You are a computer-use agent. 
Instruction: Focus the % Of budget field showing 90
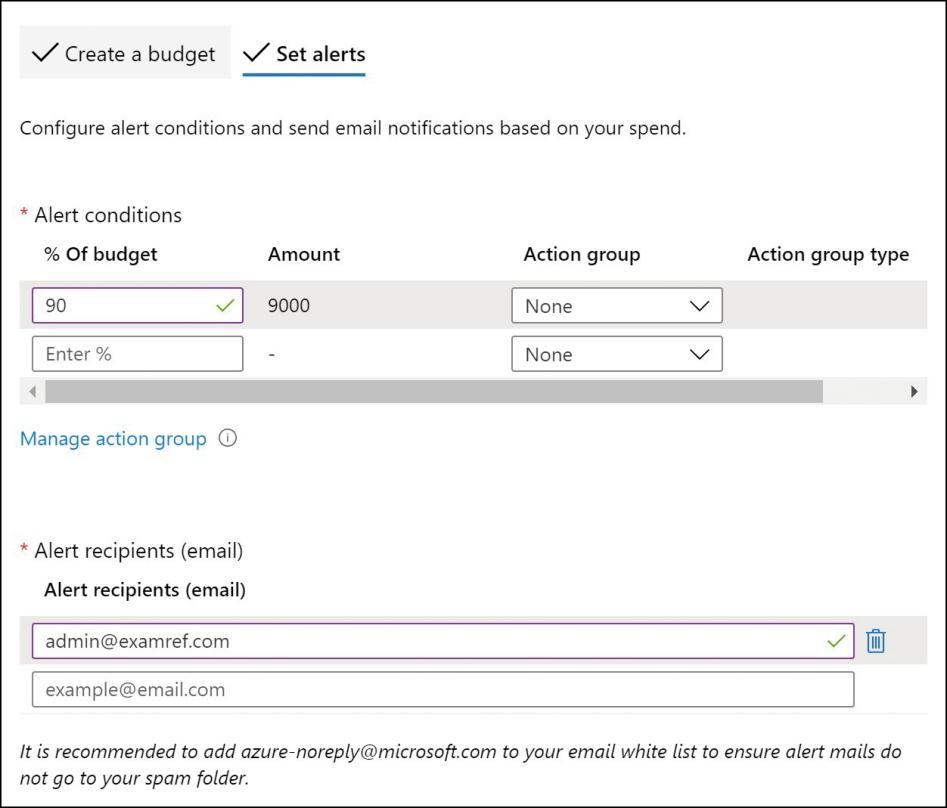[x=138, y=306]
